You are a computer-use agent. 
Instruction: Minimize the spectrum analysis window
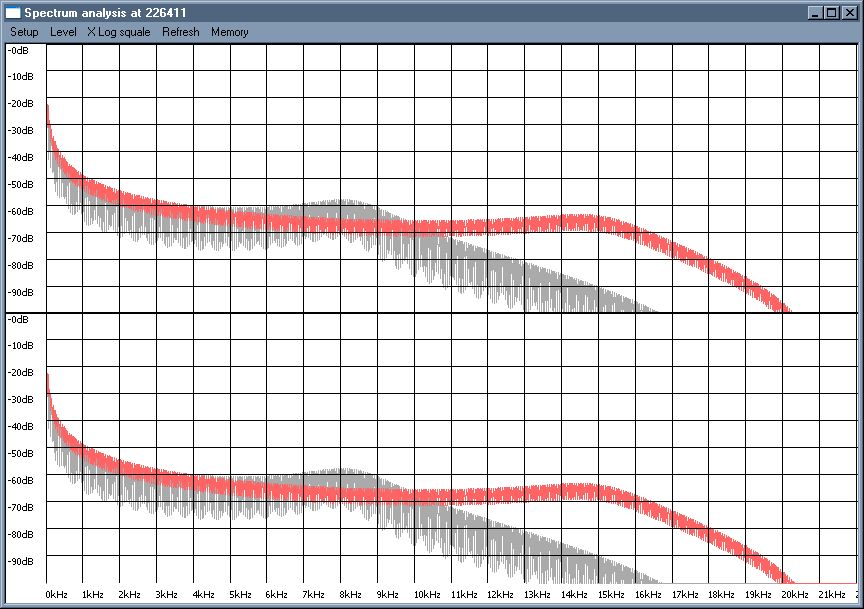point(816,13)
